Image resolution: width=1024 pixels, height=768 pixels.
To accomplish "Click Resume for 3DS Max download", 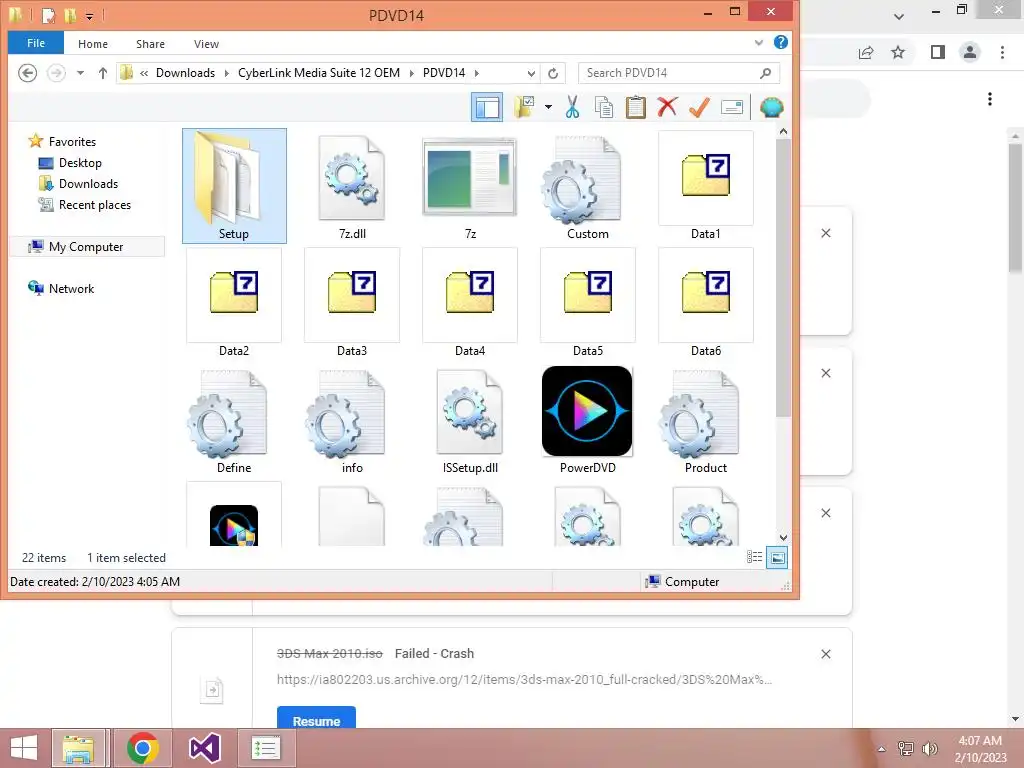I will [316, 718].
